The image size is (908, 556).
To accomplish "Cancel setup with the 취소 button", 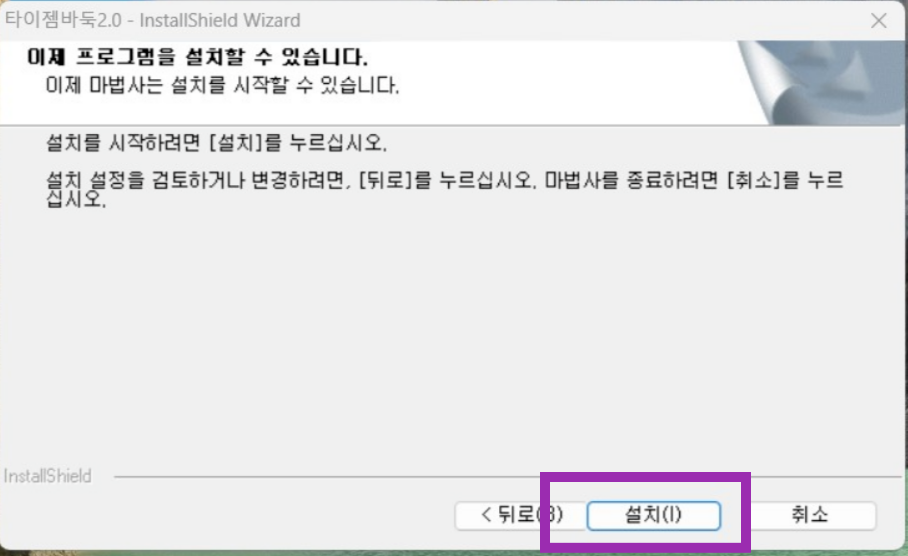I will point(810,515).
